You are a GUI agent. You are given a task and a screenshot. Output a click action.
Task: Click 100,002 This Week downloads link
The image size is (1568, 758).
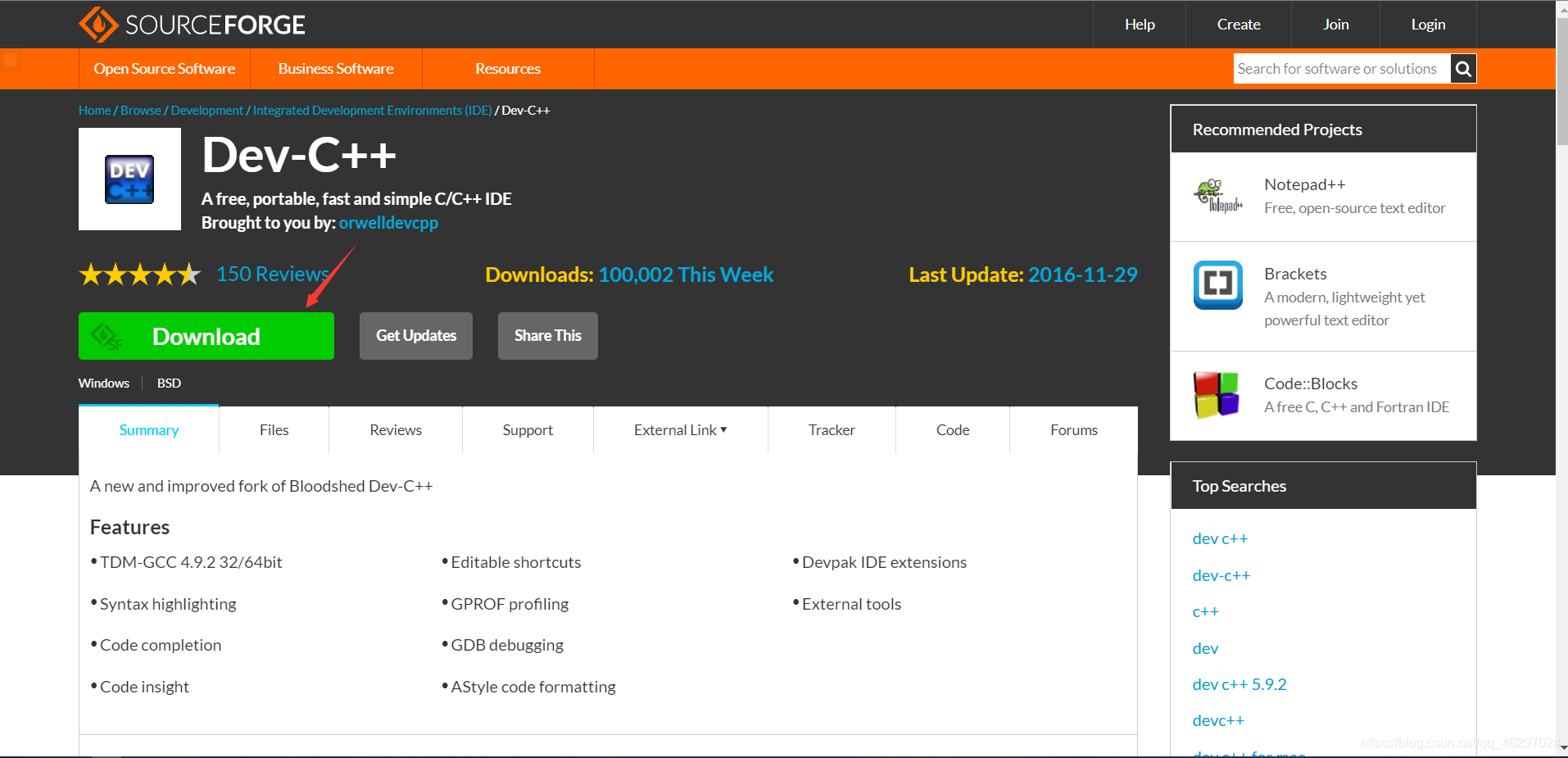[686, 275]
